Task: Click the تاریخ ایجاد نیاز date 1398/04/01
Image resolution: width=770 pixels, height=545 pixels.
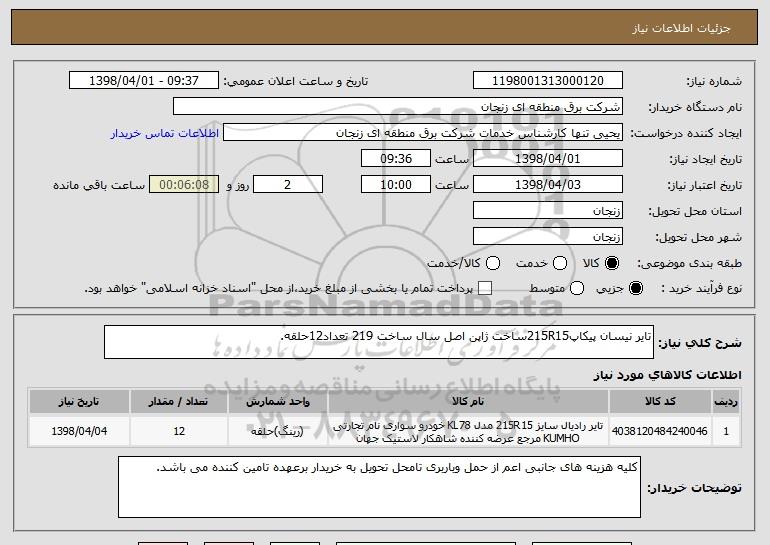Action: pyautogui.click(x=548, y=159)
